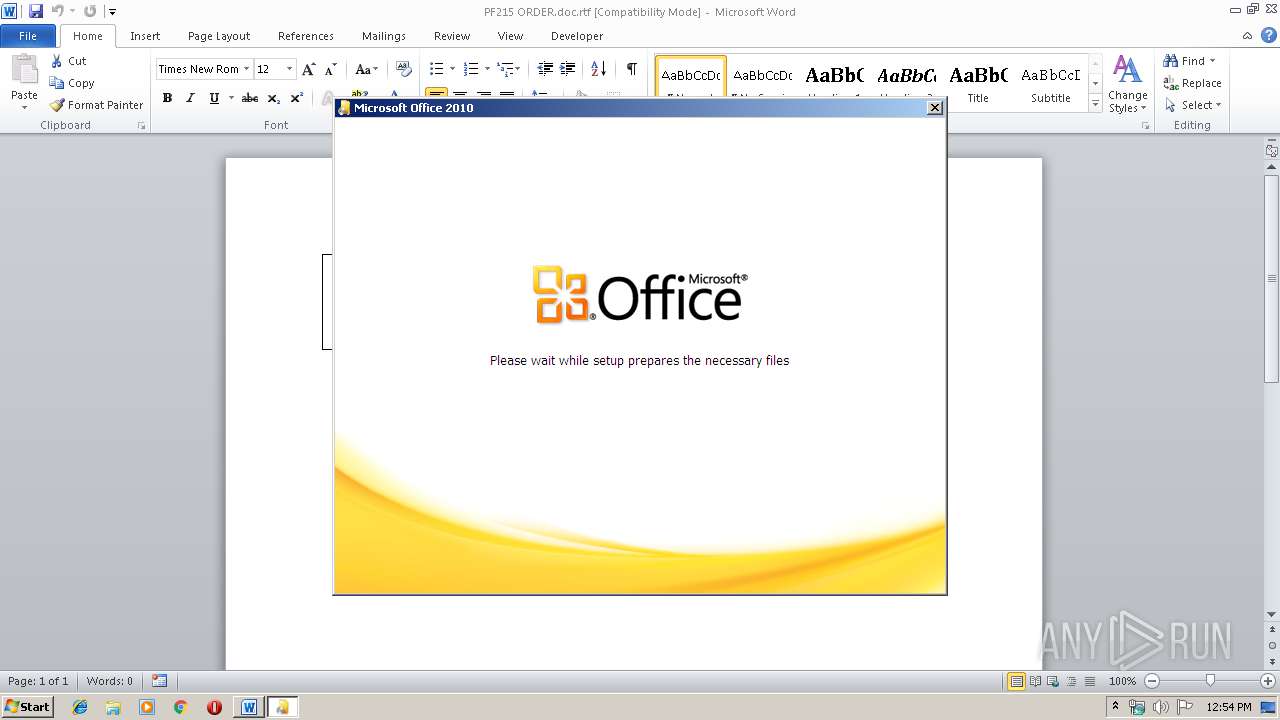Toggle Bold formatting
The height and width of the screenshot is (720, 1280).
point(167,98)
